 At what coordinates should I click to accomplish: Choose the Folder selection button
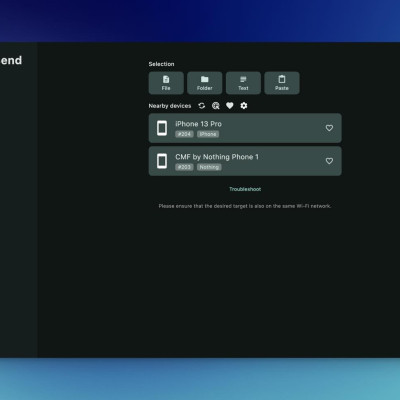tap(205, 83)
